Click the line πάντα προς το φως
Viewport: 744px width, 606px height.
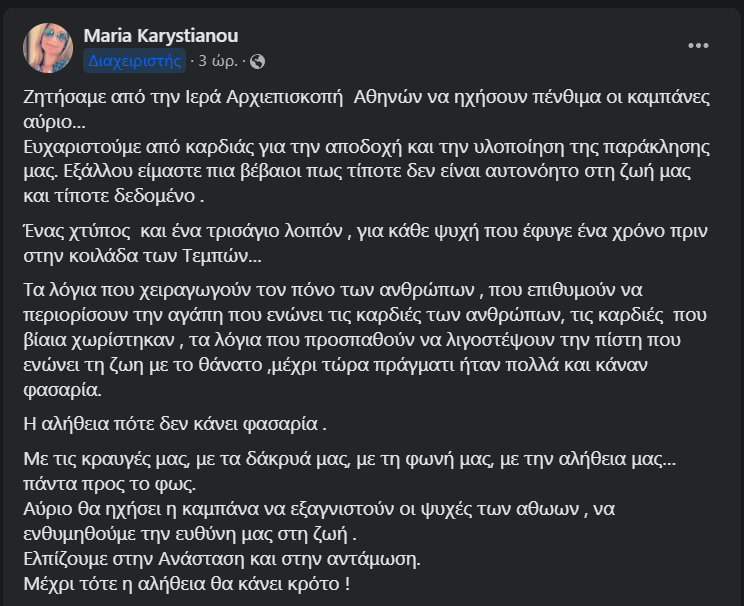point(110,484)
